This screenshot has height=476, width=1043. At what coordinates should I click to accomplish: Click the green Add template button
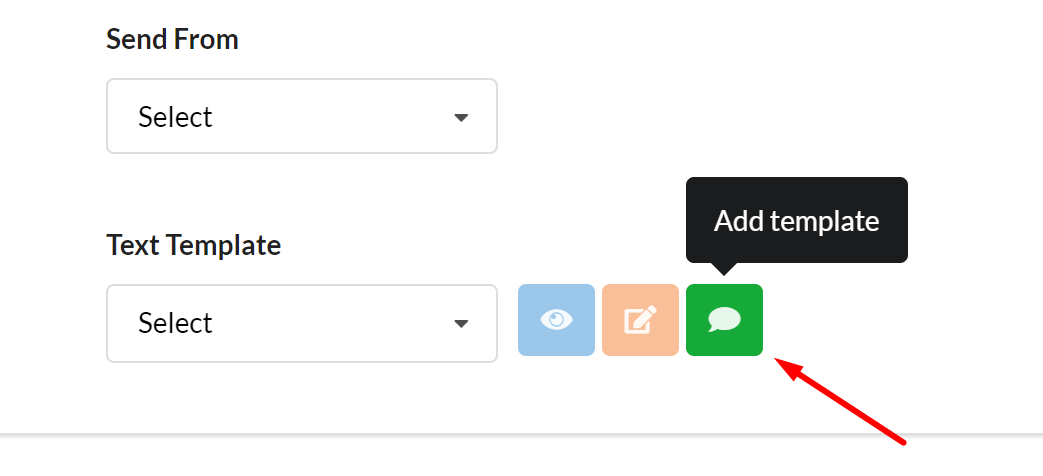coord(724,320)
